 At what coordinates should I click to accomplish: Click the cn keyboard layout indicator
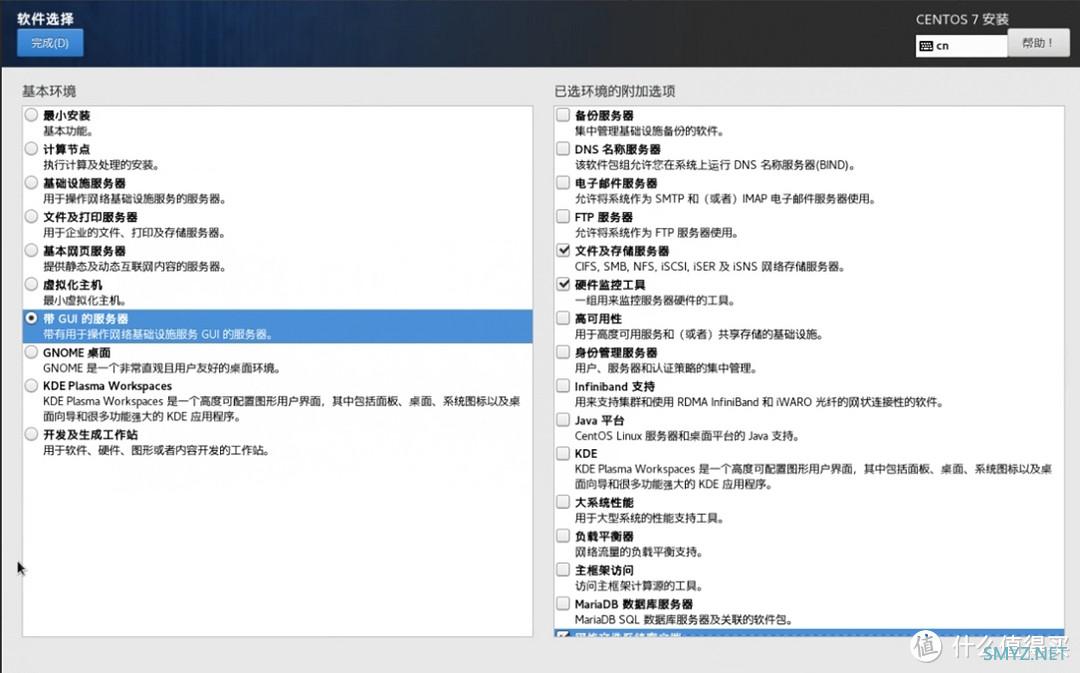pyautogui.click(x=961, y=45)
